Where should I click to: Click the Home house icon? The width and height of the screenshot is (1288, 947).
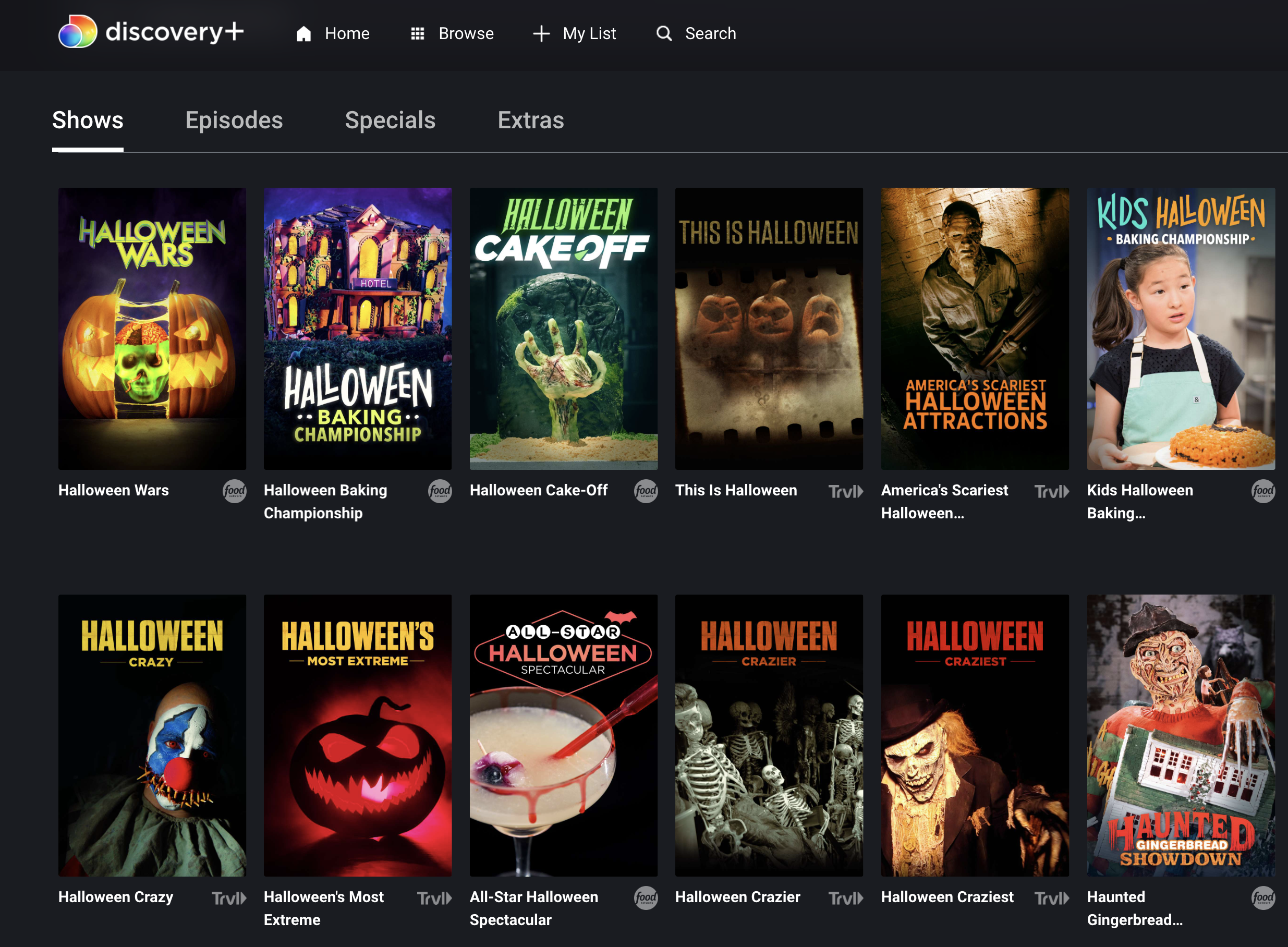(x=303, y=34)
